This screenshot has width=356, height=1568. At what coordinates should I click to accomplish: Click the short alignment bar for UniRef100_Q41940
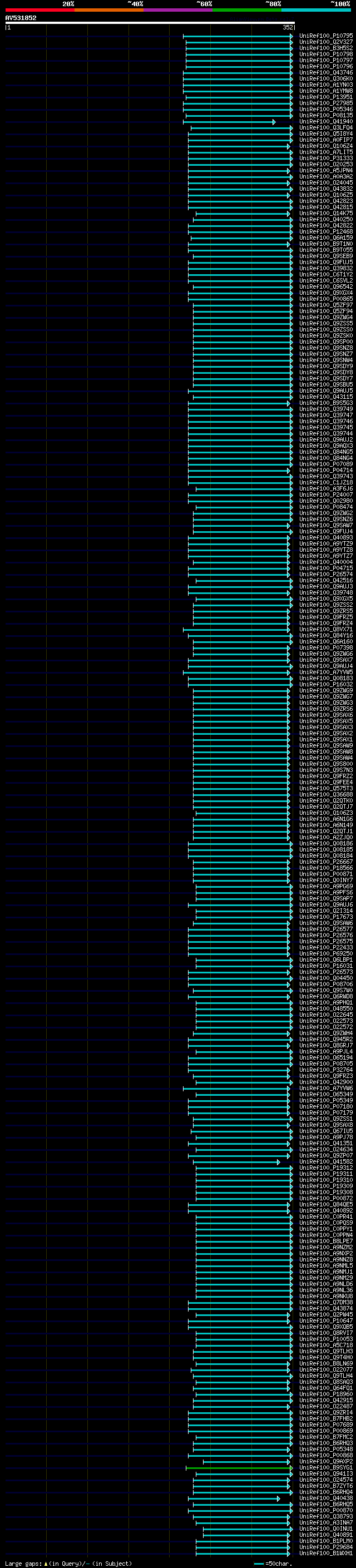point(229,122)
